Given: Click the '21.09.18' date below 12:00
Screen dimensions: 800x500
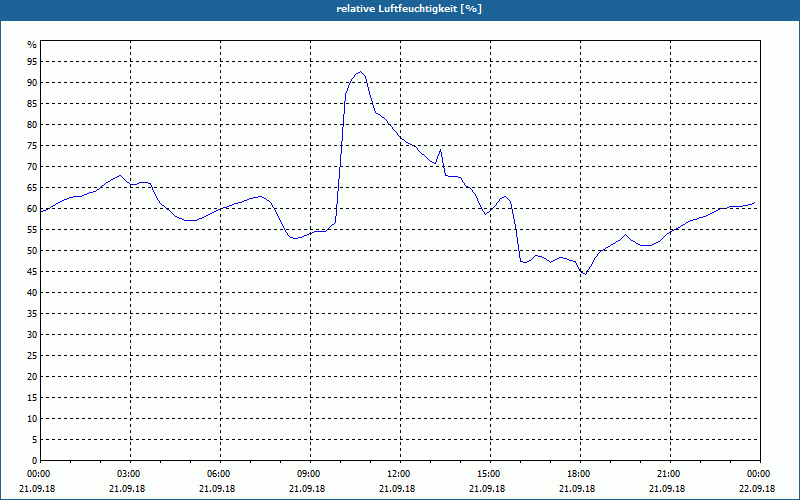Looking at the screenshot, I should (397, 489).
